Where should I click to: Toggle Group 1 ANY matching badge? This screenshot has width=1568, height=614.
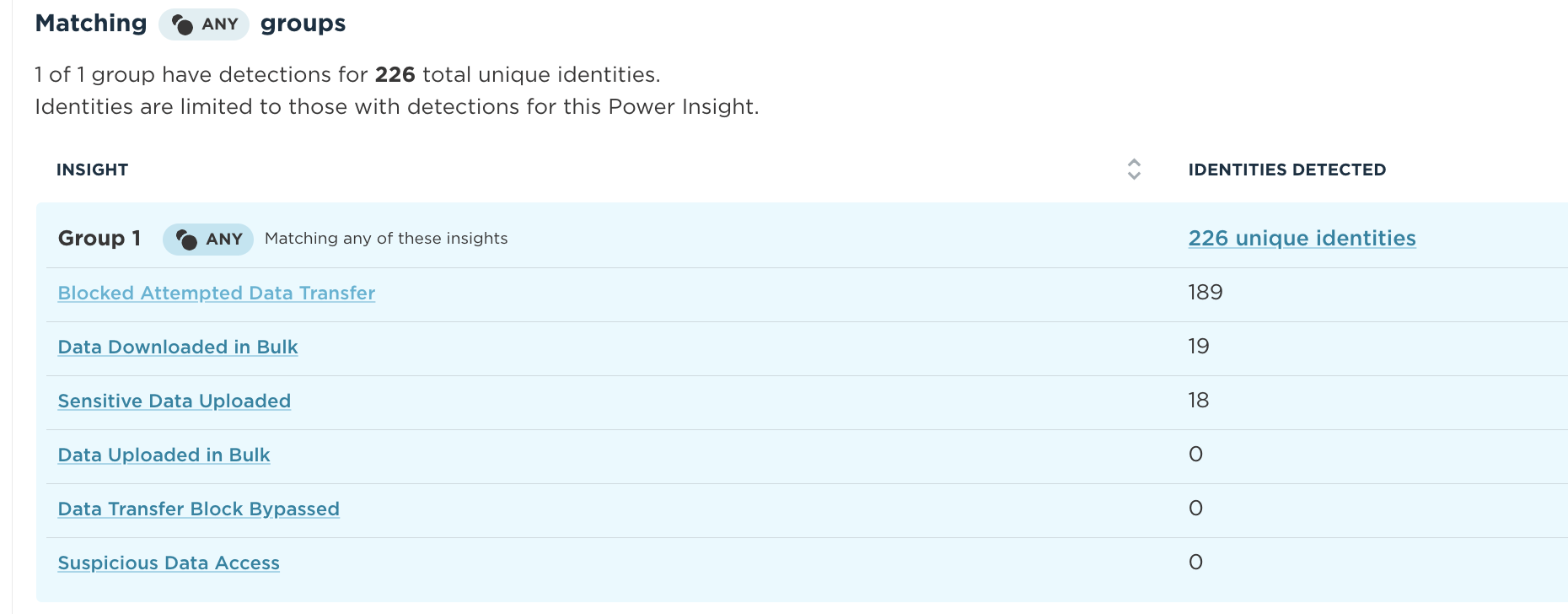click(x=208, y=240)
